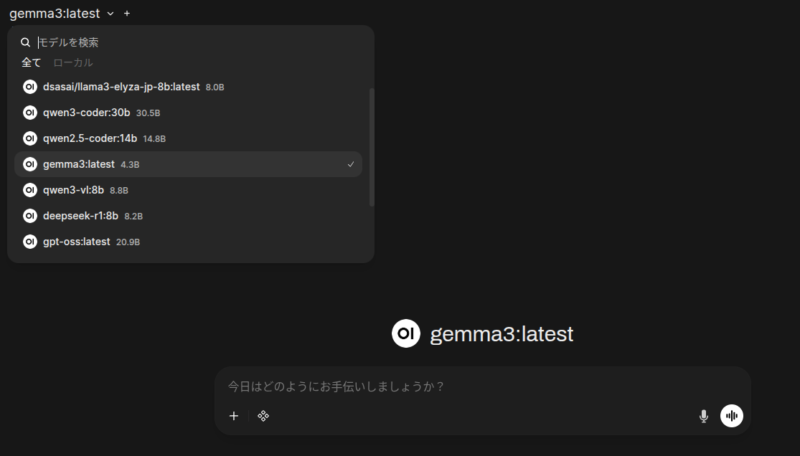The width and height of the screenshot is (800, 456).
Task: Open the integrations icon beside the plus
Action: pos(263,416)
